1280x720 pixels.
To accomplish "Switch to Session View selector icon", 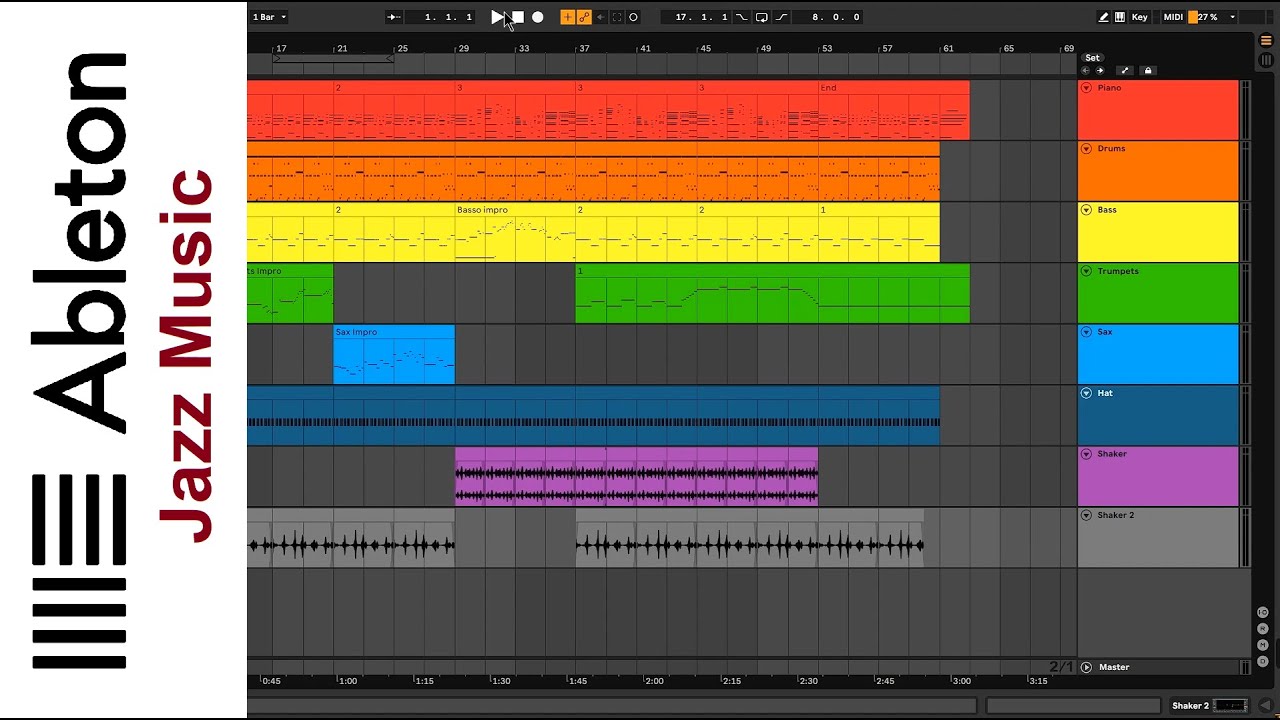I will point(1265,60).
